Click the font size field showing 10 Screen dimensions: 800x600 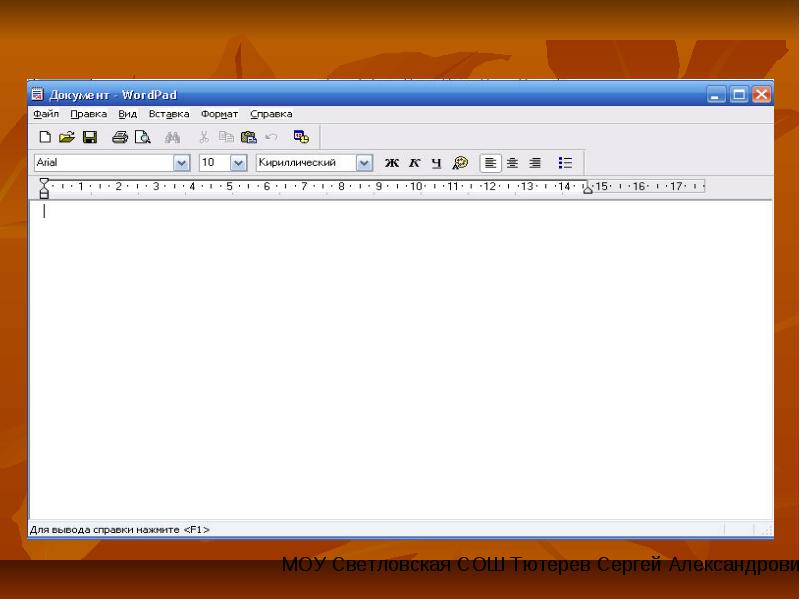[215, 163]
